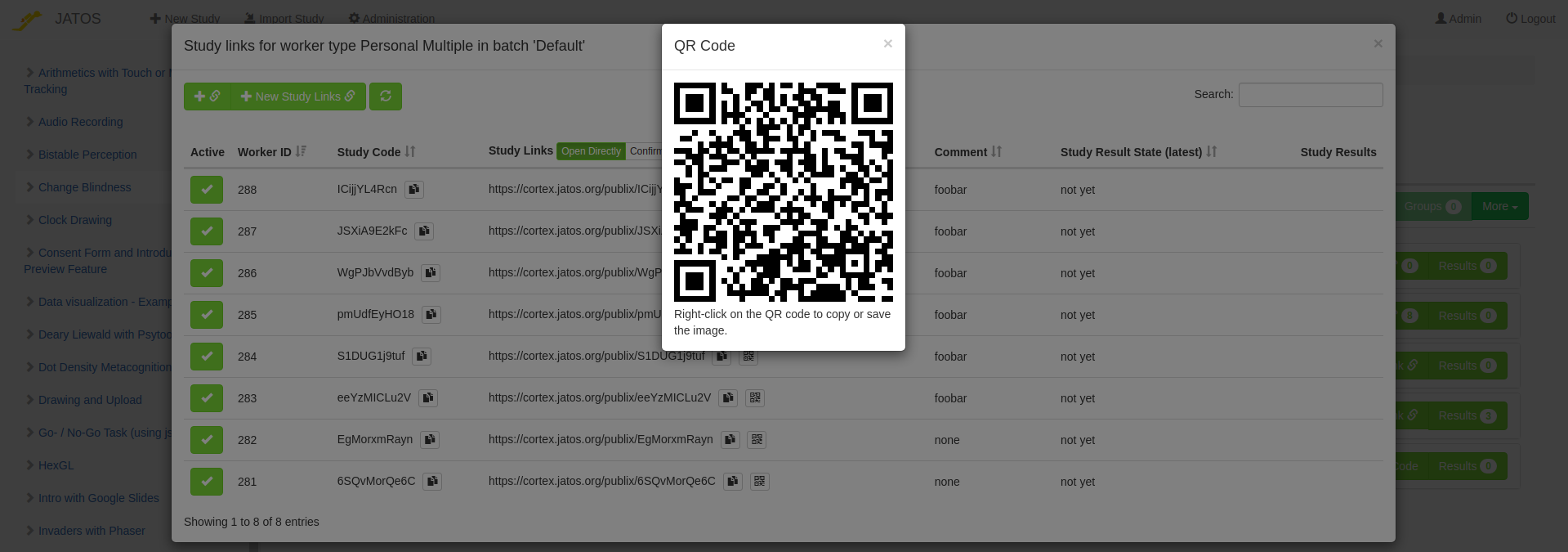Toggle active state for worker 283
This screenshot has height=552, width=1568.
point(207,398)
